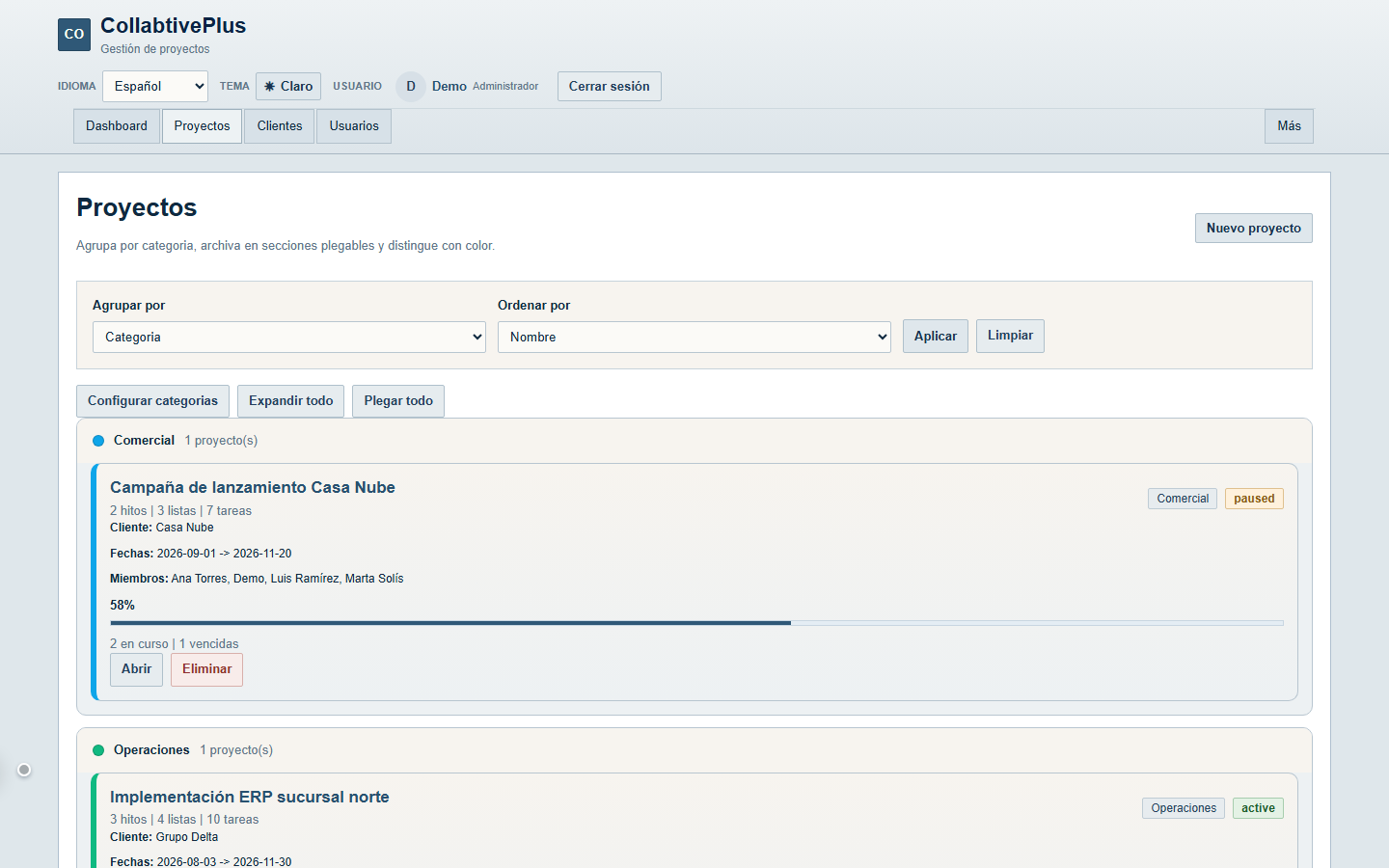Image resolution: width=1389 pixels, height=868 pixels.
Task: Delete the Casa Nube project with Eliminar
Action: click(206, 669)
